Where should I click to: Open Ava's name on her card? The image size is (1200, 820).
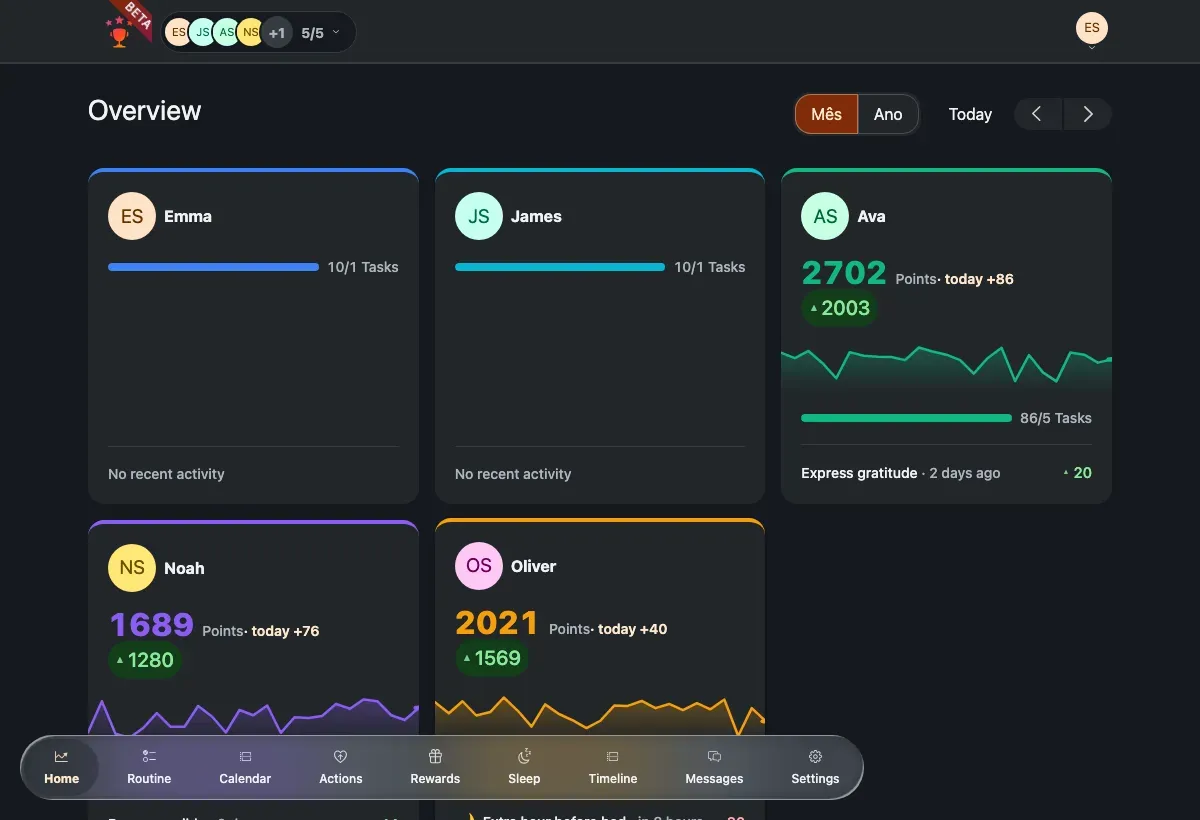871,216
